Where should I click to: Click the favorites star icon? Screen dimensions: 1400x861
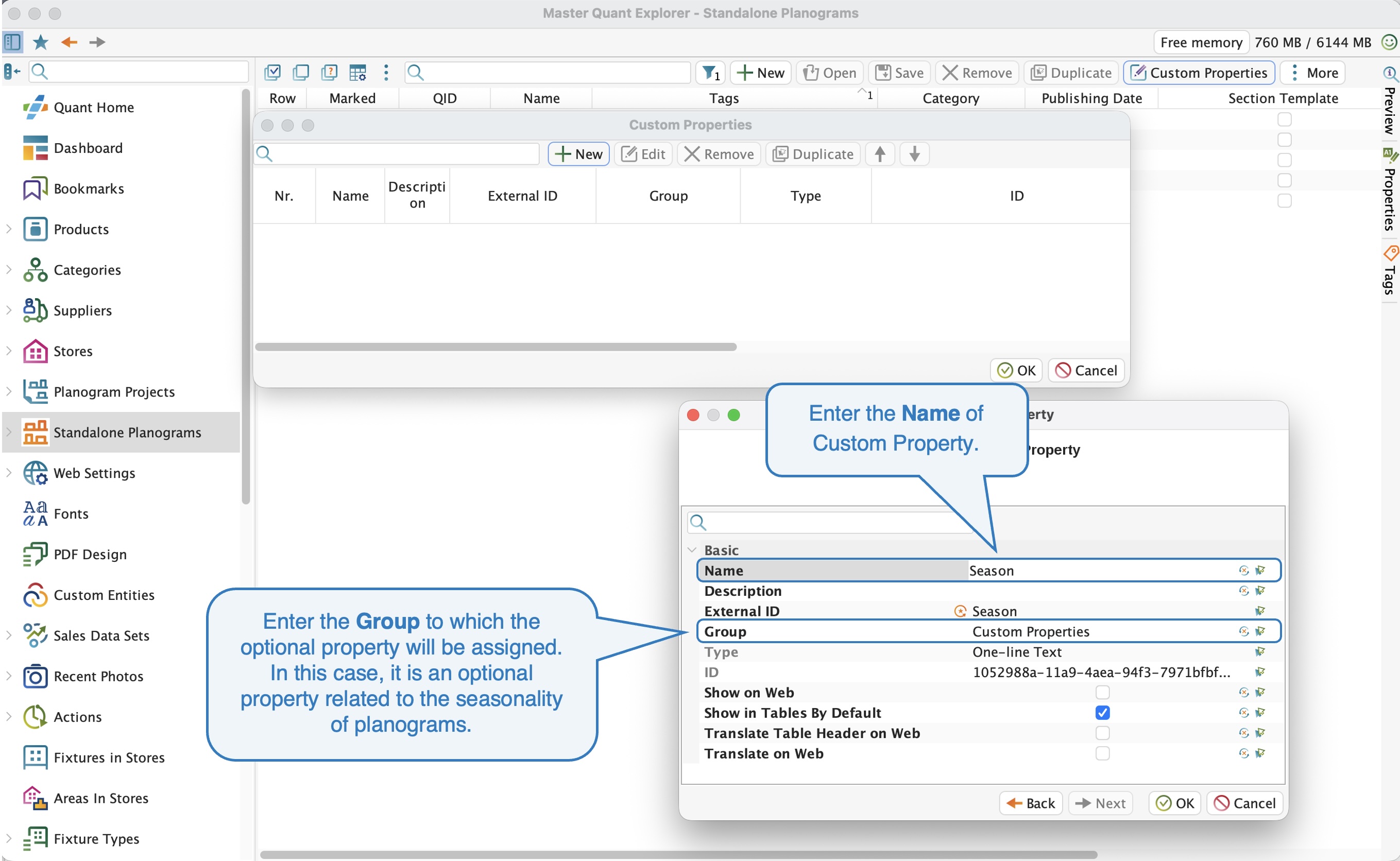tap(41, 42)
